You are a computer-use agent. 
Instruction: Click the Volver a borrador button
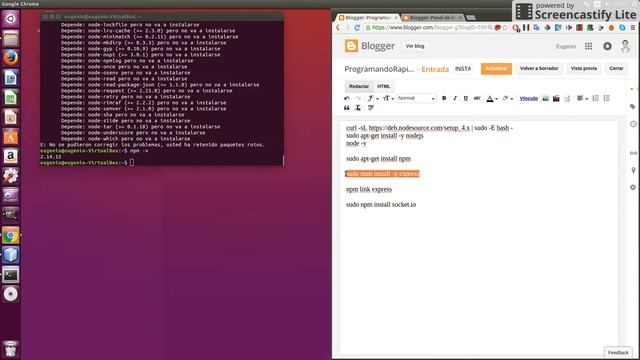[x=539, y=69]
